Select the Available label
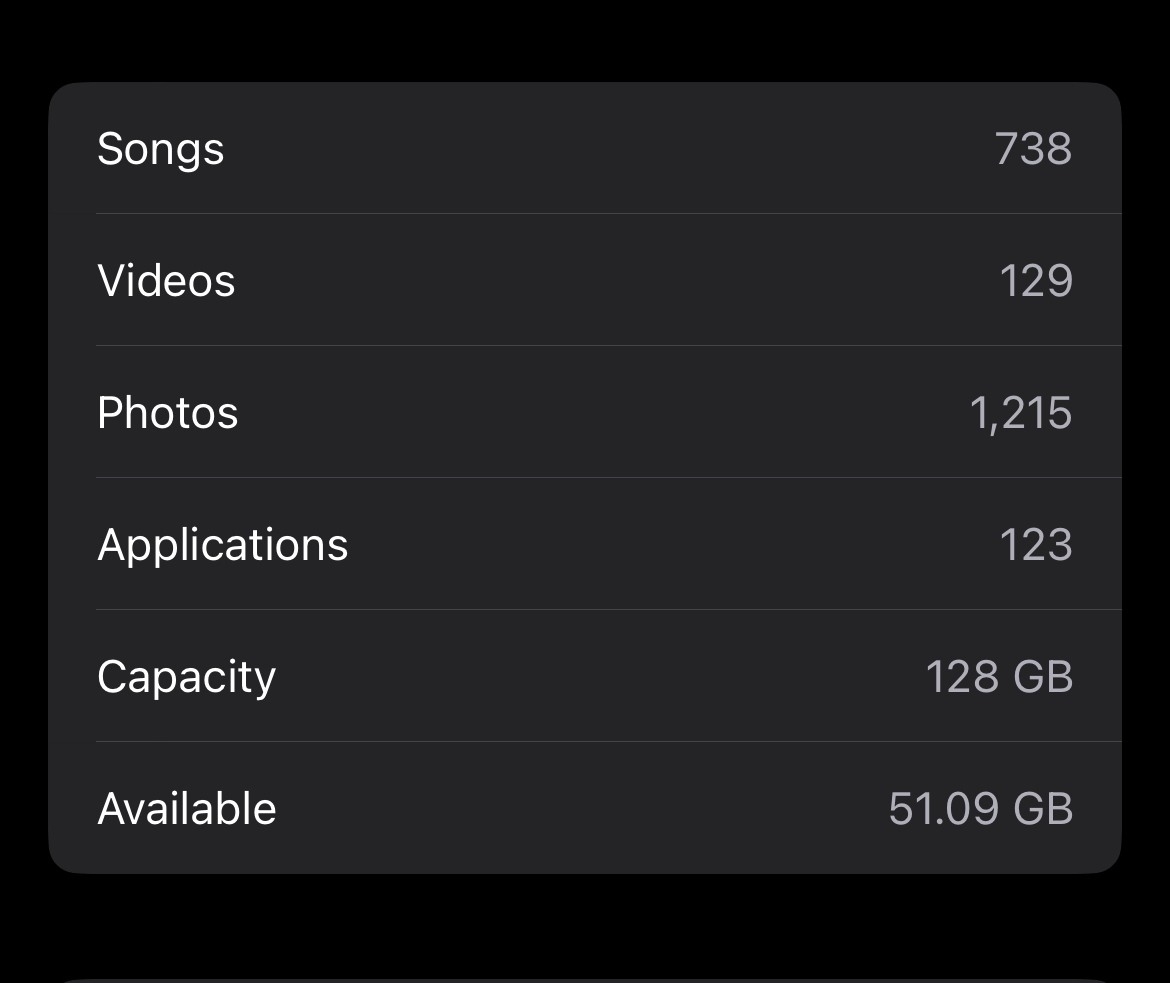 186,809
